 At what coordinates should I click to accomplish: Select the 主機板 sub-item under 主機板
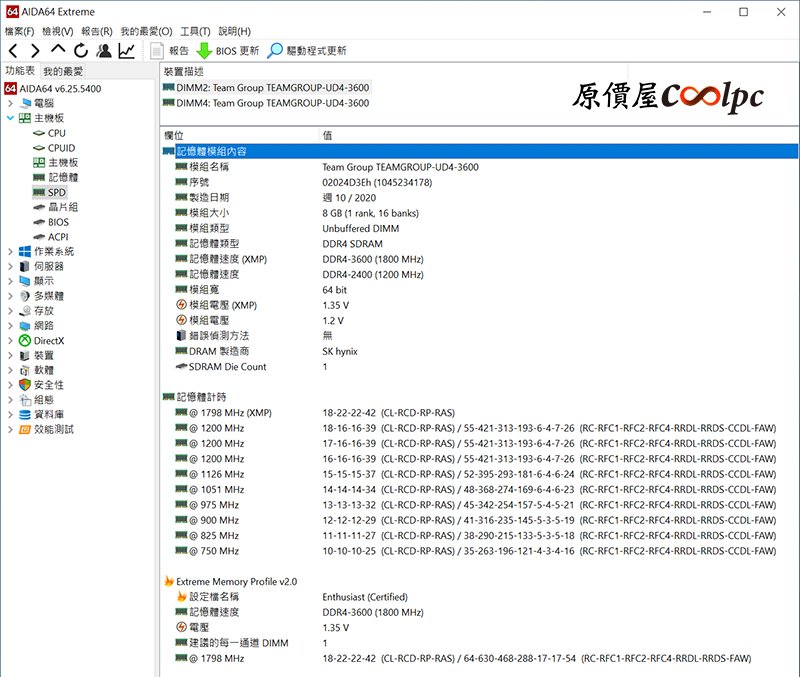55,162
